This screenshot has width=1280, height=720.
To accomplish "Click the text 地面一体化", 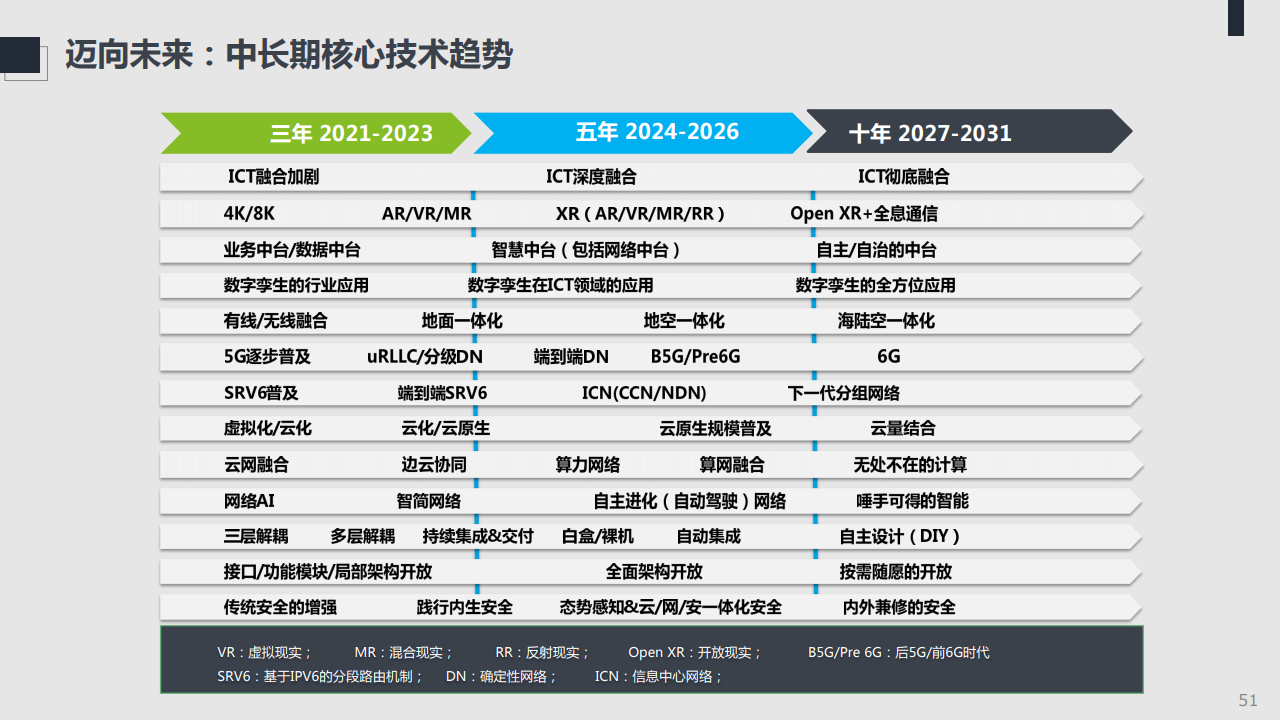I will 462,321.
